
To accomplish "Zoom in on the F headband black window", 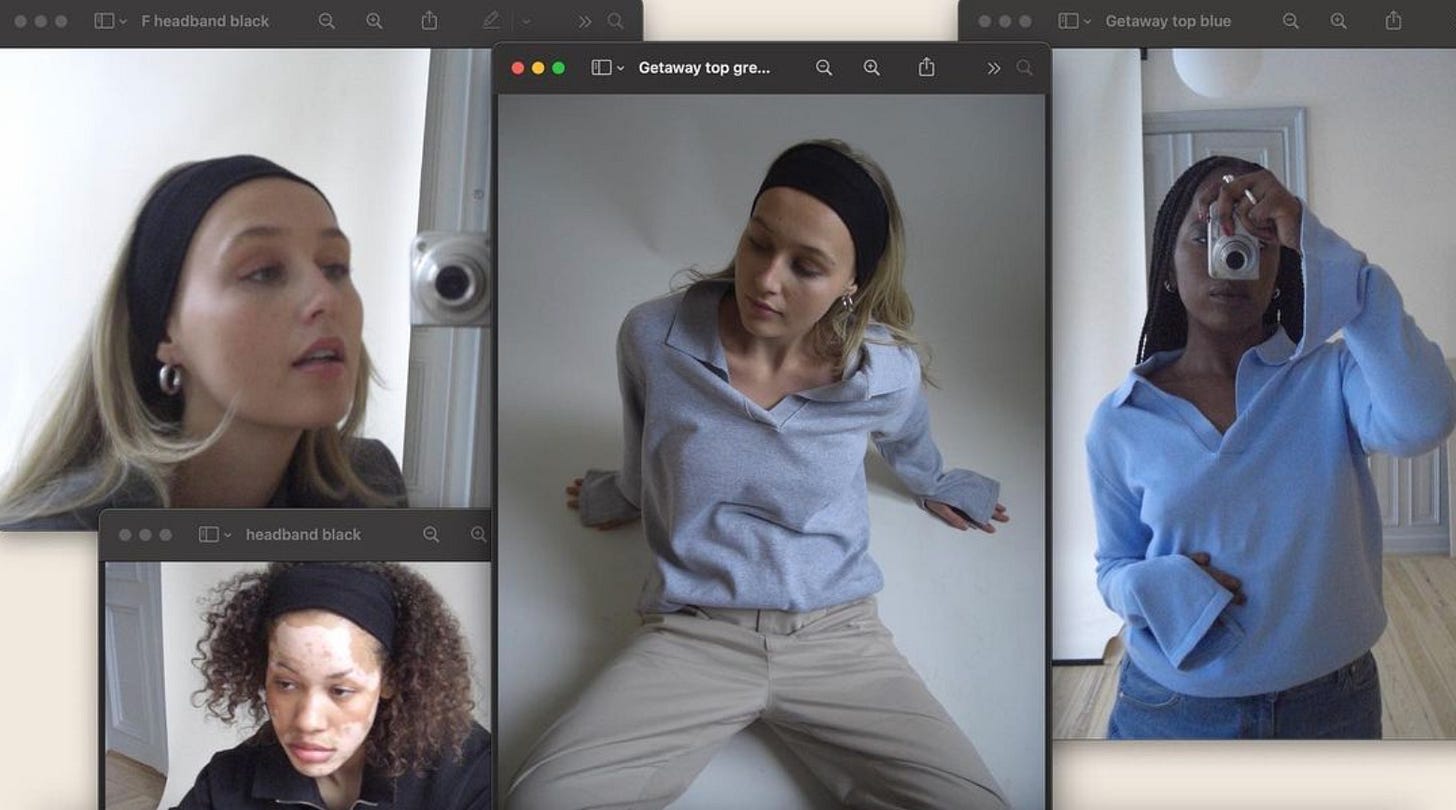I will pyautogui.click(x=374, y=21).
